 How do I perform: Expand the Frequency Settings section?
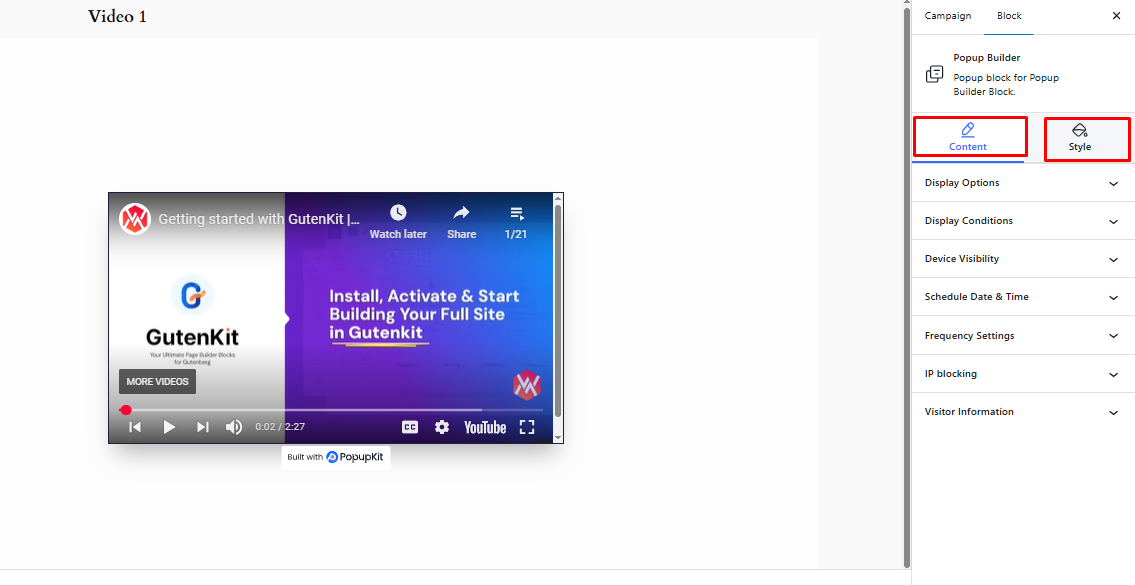(1022, 336)
